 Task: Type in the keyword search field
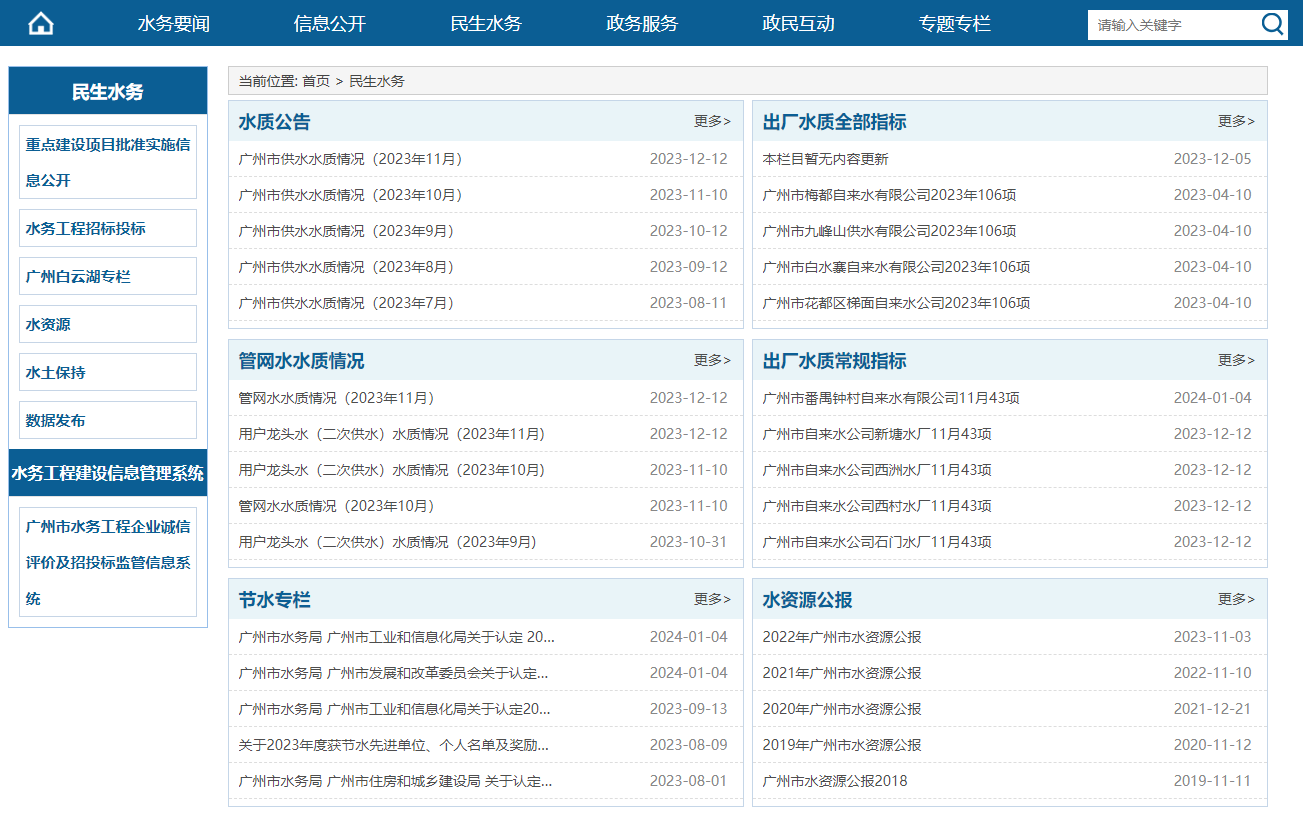coord(1170,25)
